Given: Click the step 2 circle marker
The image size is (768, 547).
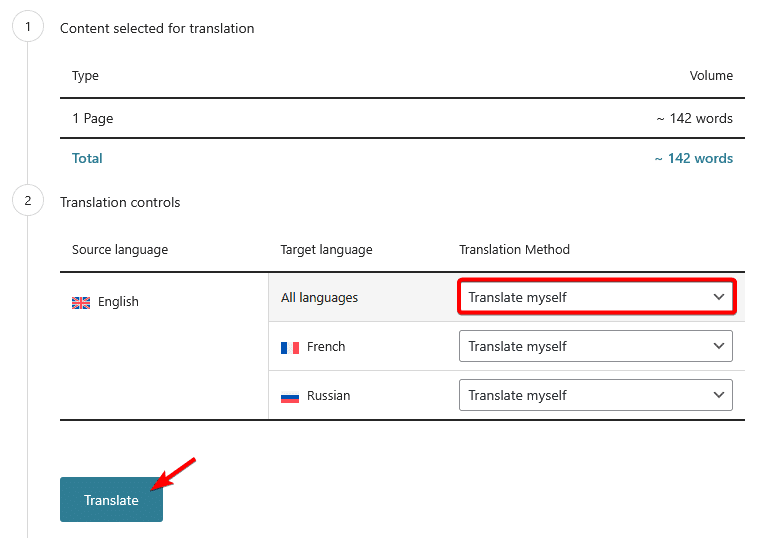Looking at the screenshot, I should [28, 202].
